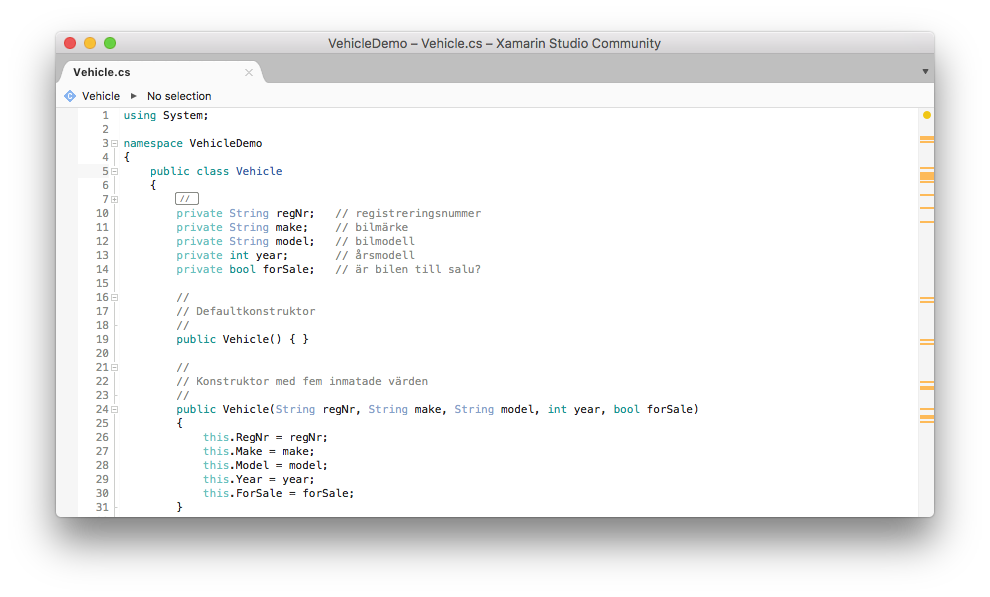Click 'this.ForSale = forSale;' statement
Image resolution: width=990 pixels, height=597 pixels.
point(278,494)
